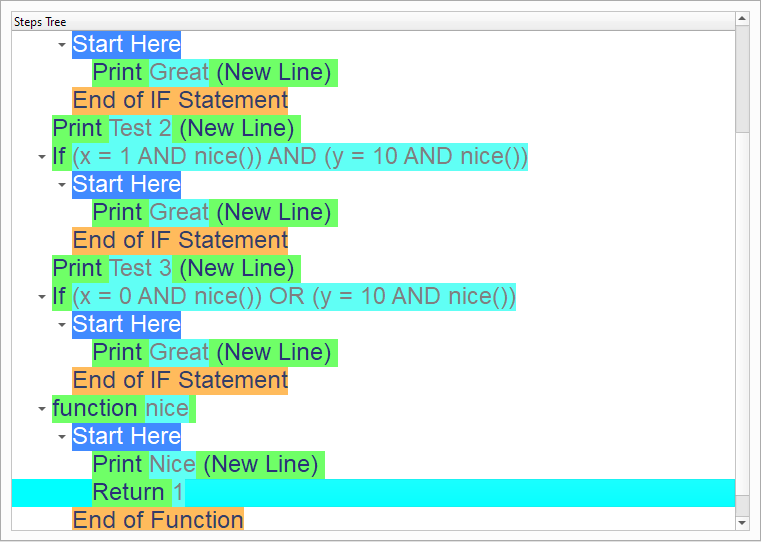Viewport: 761px width, 542px height.
Task: Select End of IF Statement below Test 3
Action: pyautogui.click(x=180, y=380)
